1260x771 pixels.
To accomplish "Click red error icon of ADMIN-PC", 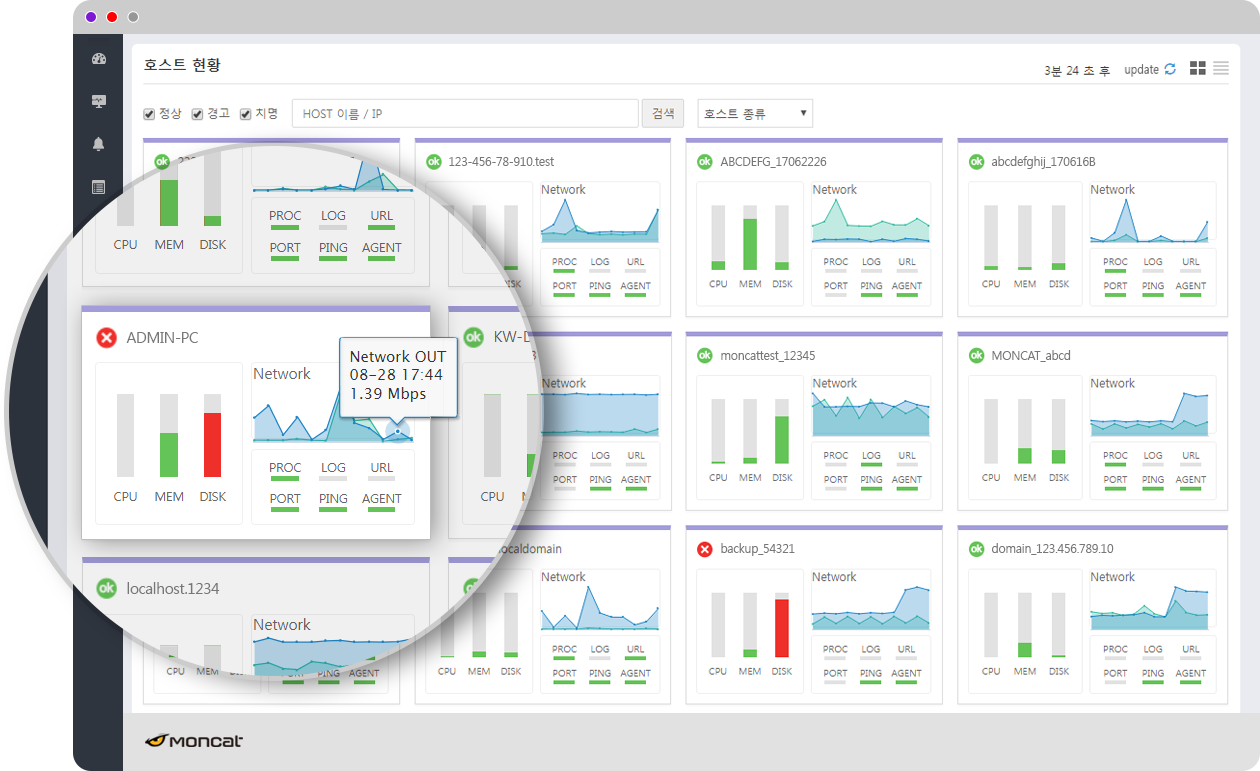I will [106, 338].
